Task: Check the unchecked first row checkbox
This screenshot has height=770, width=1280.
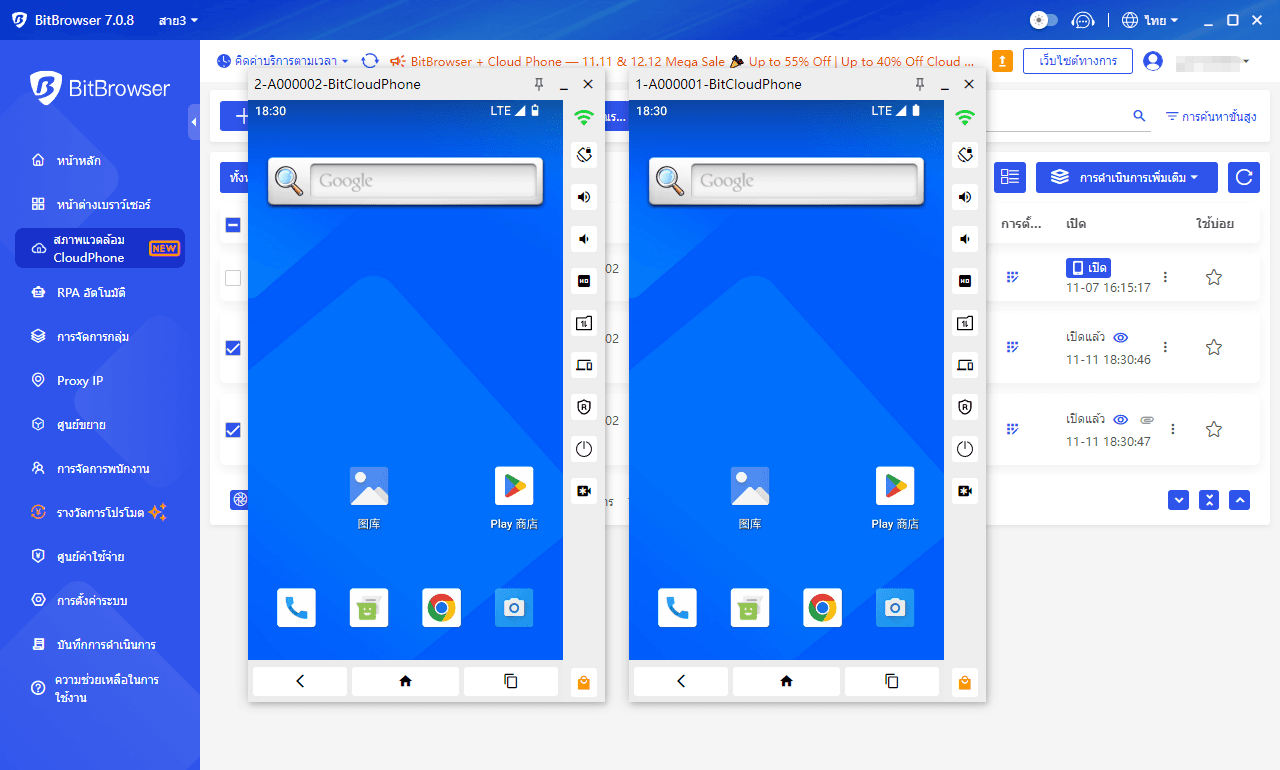Action: coord(233,278)
